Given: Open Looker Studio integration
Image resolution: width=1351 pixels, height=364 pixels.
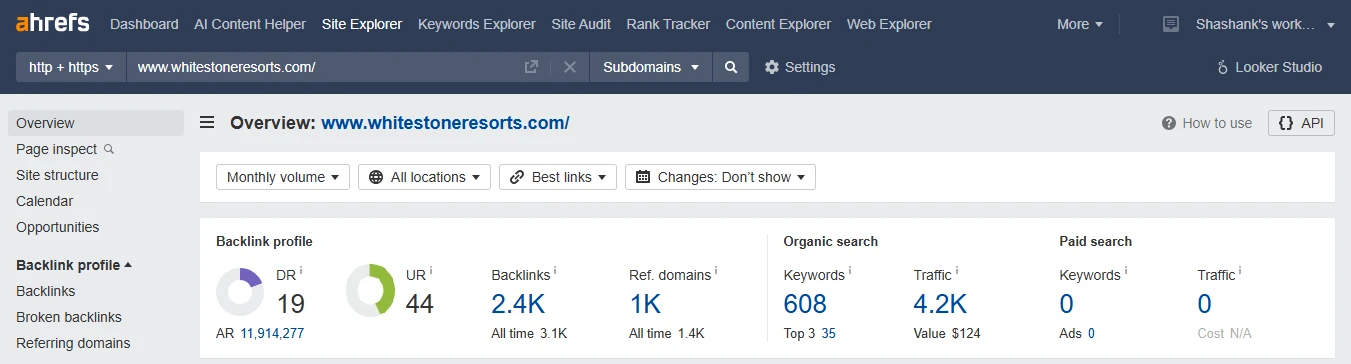Looking at the screenshot, I should point(1269,67).
